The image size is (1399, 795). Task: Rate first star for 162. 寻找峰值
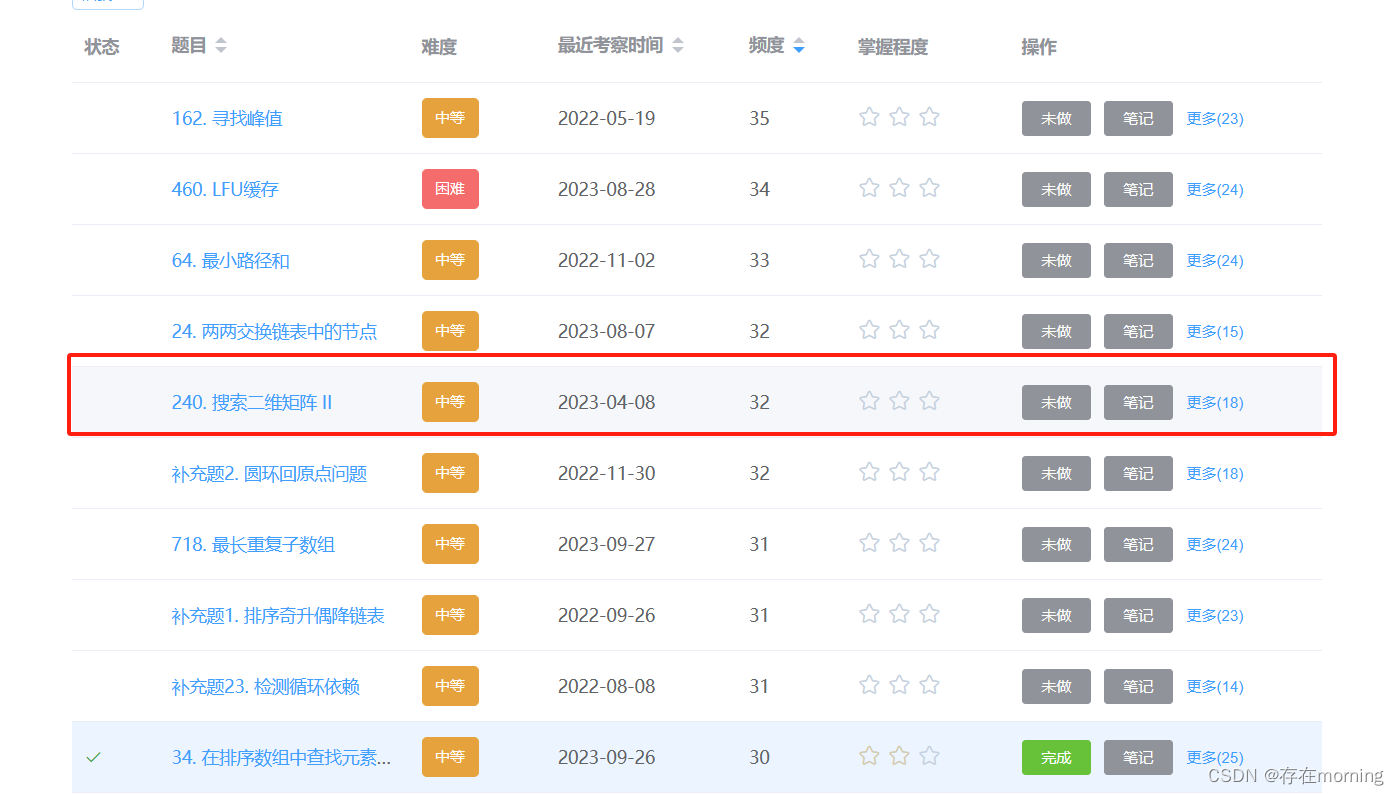[x=869, y=117]
